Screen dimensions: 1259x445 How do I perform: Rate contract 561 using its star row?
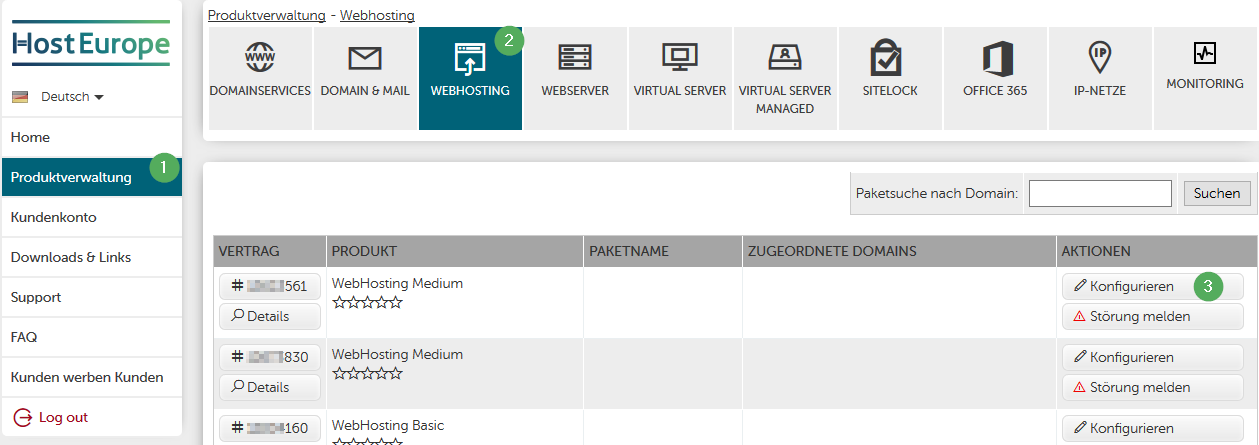pyautogui.click(x=367, y=302)
